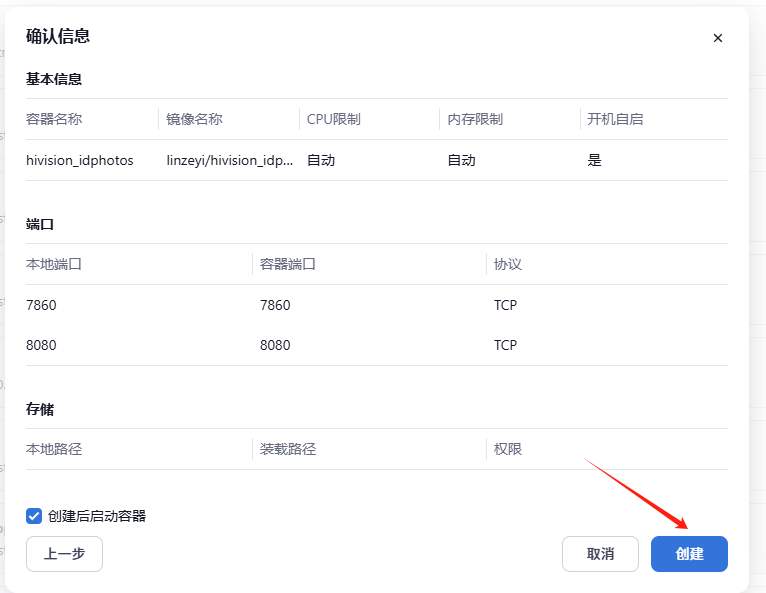
Task: Select the 内存限制 column header
Action: coord(475,119)
